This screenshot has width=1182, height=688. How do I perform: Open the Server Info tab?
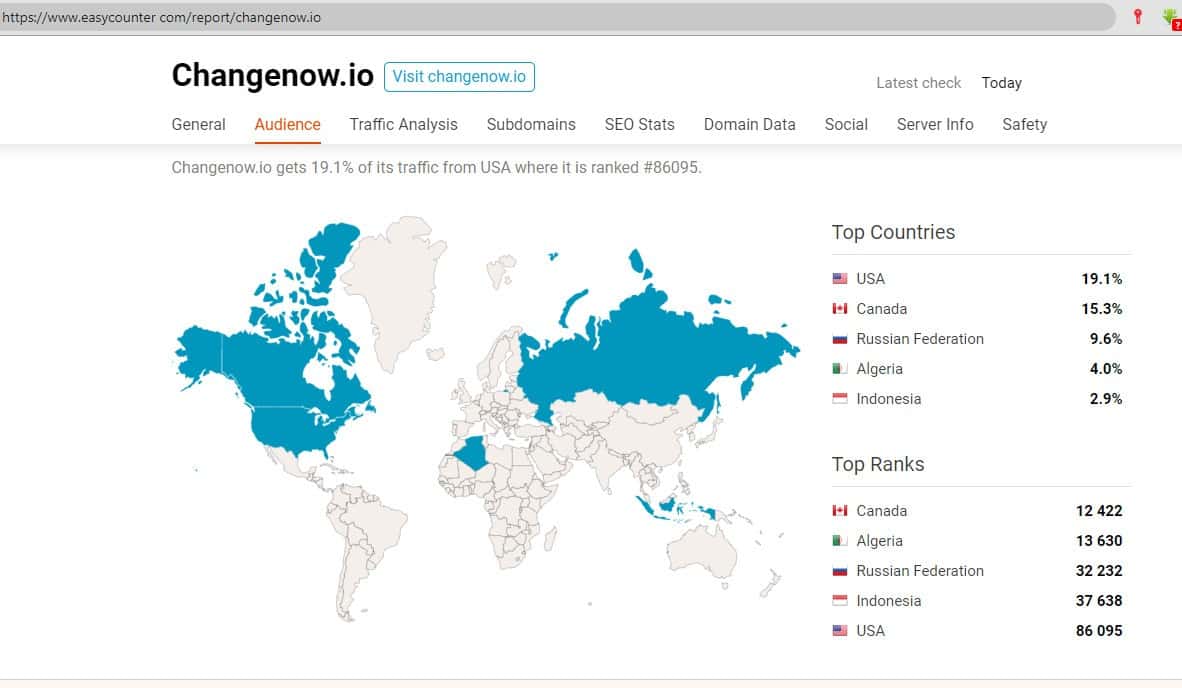tap(934, 125)
